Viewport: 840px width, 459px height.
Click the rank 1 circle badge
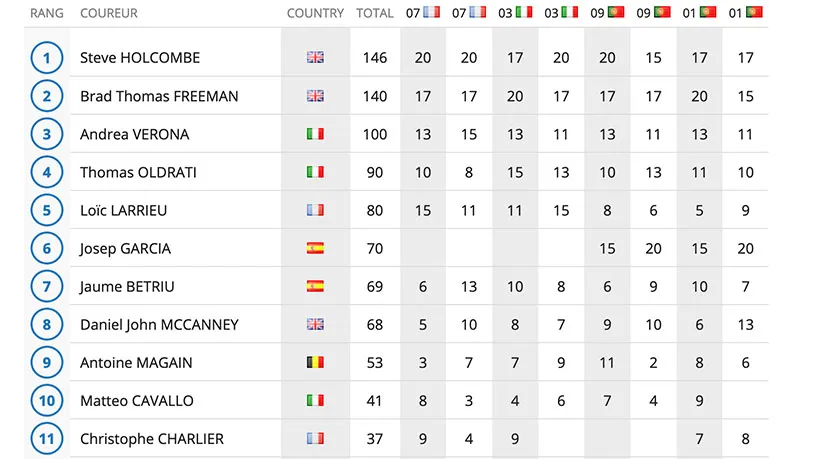pyautogui.click(x=47, y=58)
